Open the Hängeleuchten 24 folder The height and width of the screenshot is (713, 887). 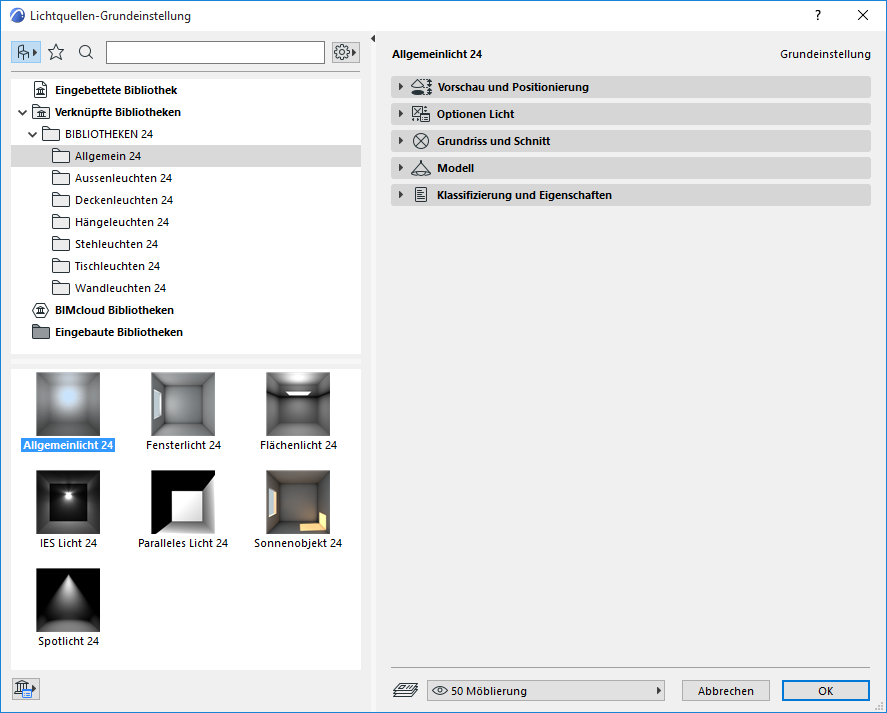pos(122,222)
